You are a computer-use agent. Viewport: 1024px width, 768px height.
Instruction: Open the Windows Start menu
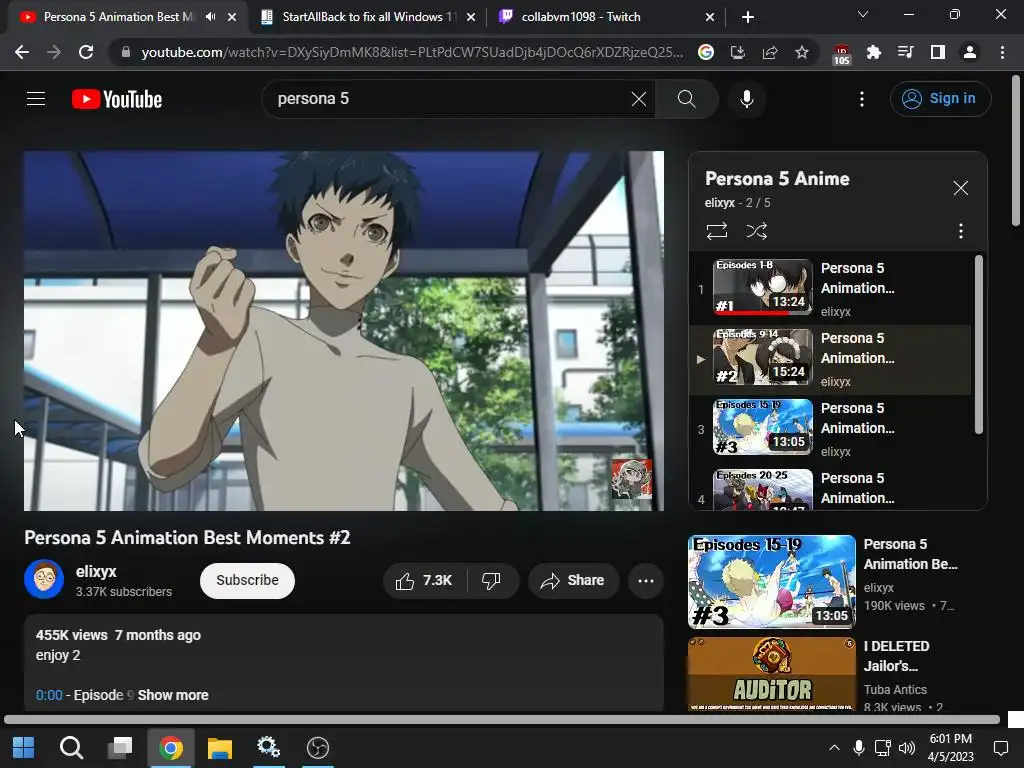pos(24,748)
